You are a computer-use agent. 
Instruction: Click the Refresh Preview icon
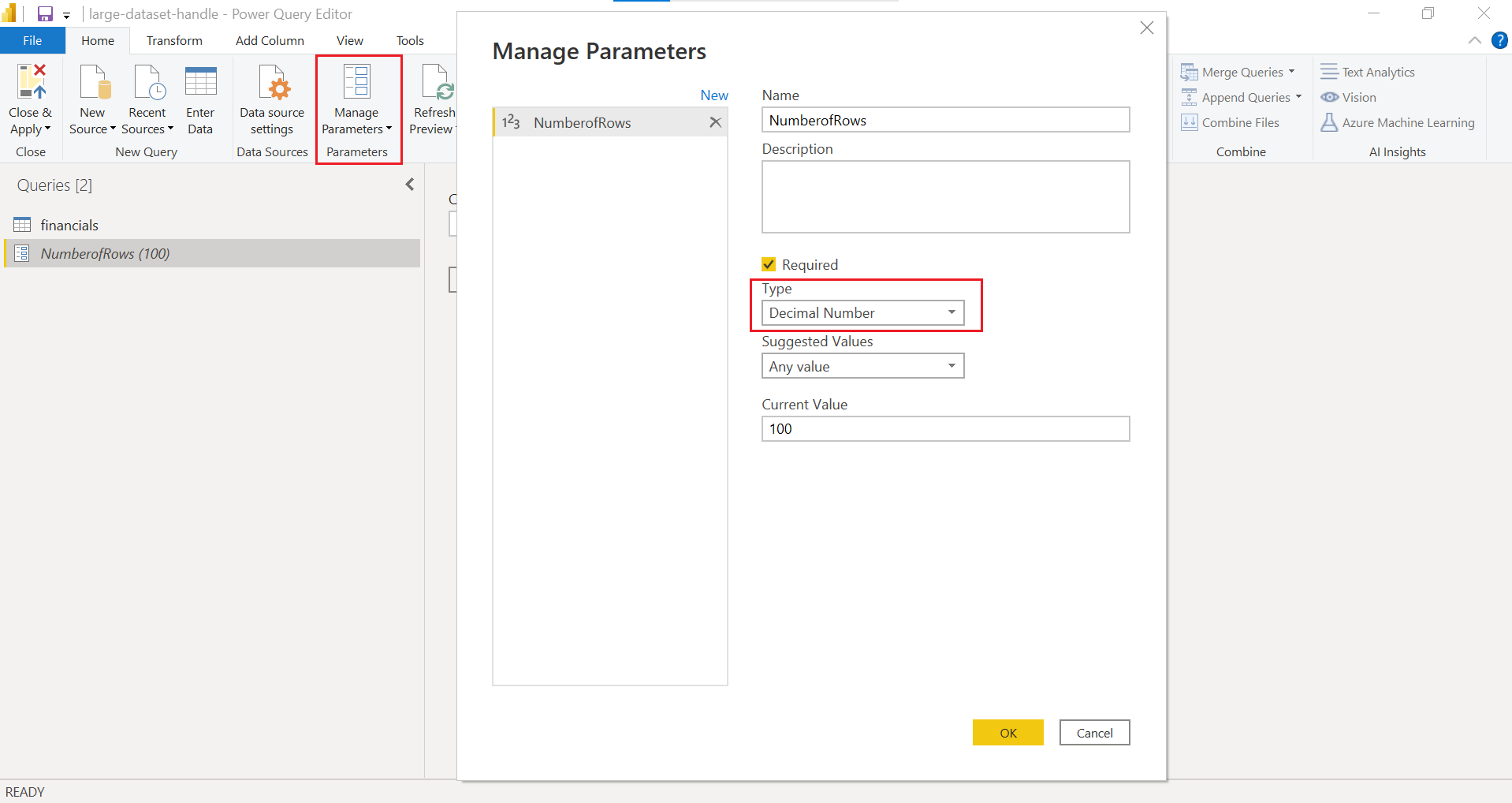pyautogui.click(x=437, y=82)
